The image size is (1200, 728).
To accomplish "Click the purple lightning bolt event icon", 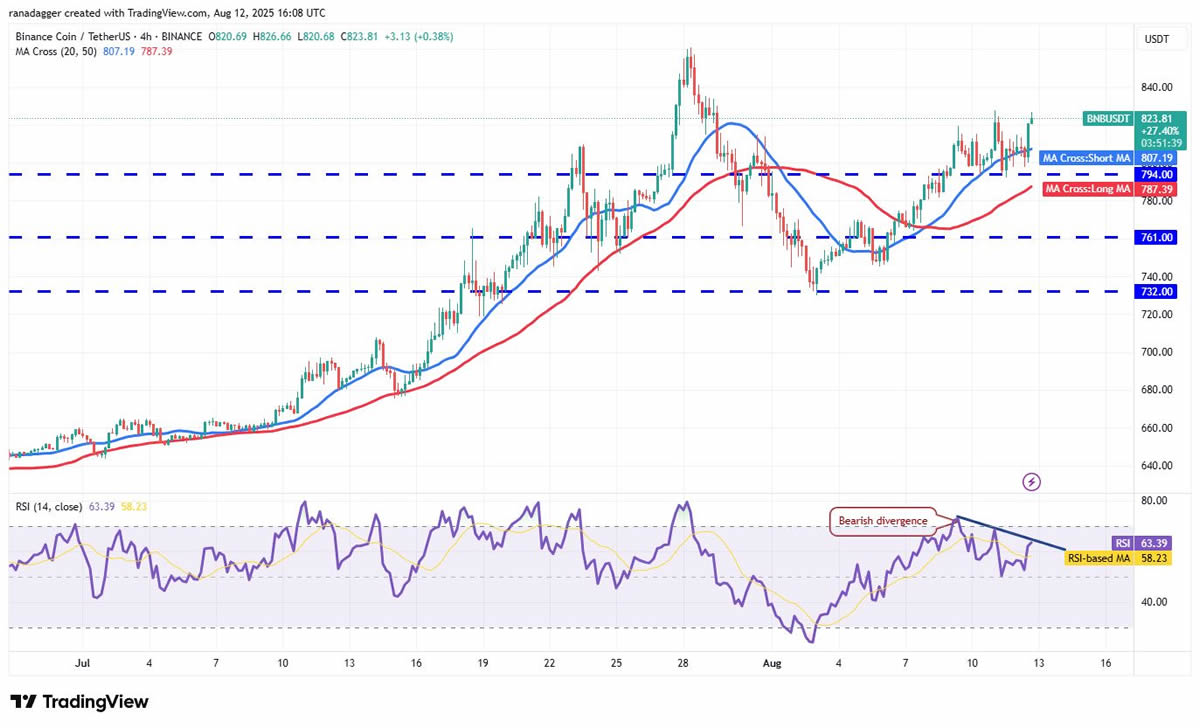I will (1032, 482).
